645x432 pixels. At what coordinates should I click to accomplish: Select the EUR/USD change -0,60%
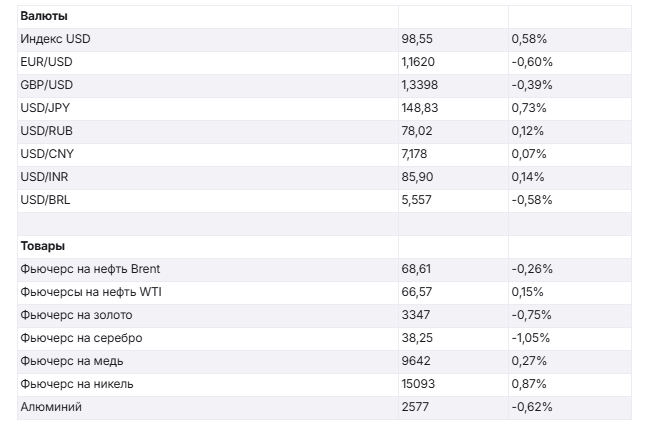(531, 62)
